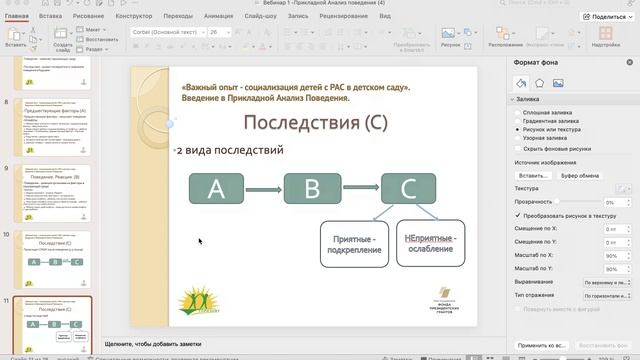Open the font name dropdown (Corbel)
The image size is (640, 360).
[203, 32]
